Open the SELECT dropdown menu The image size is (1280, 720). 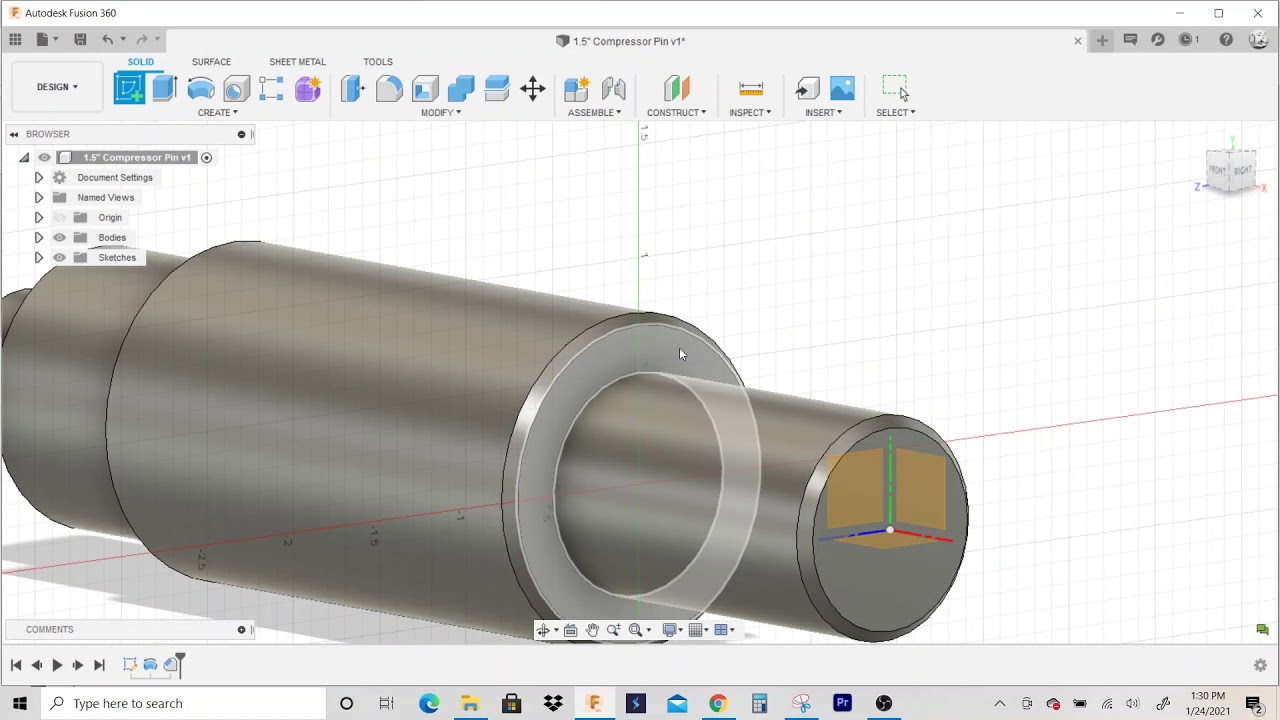(895, 113)
